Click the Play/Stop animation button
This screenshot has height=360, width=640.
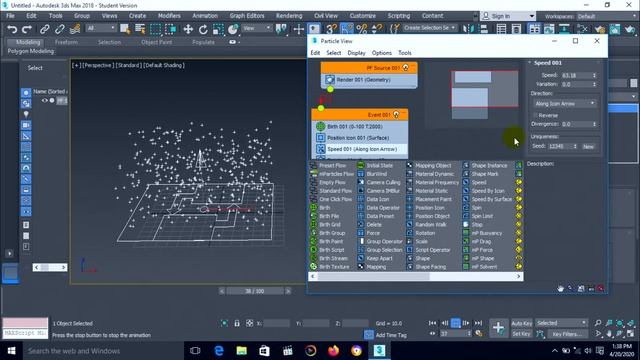pyautogui.click(x=456, y=323)
